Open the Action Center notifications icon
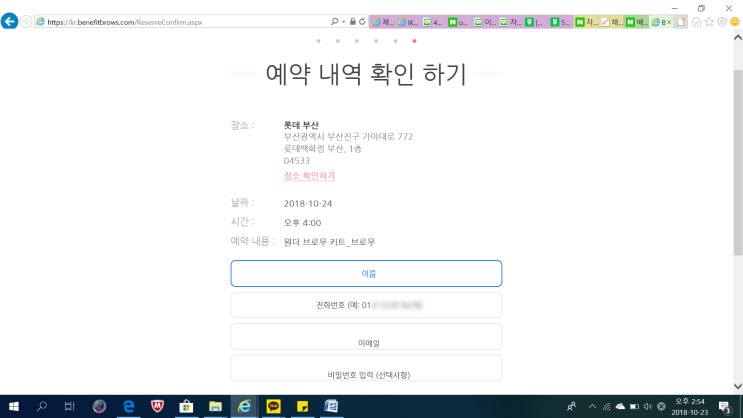This screenshot has height=418, width=743. pos(725,406)
